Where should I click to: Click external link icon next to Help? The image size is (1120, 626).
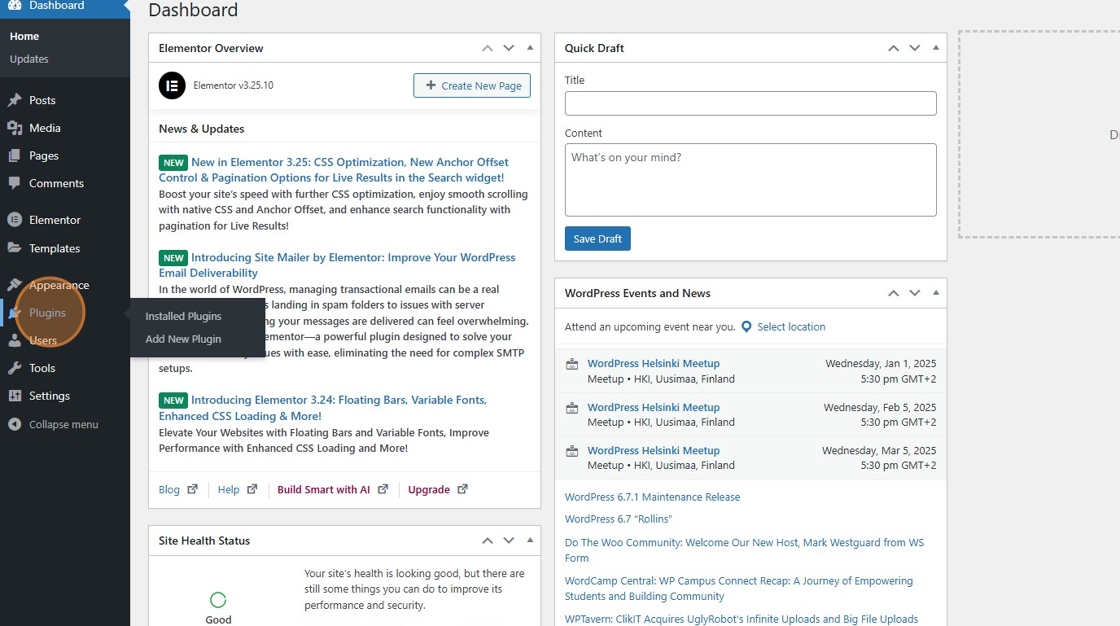[252, 490]
